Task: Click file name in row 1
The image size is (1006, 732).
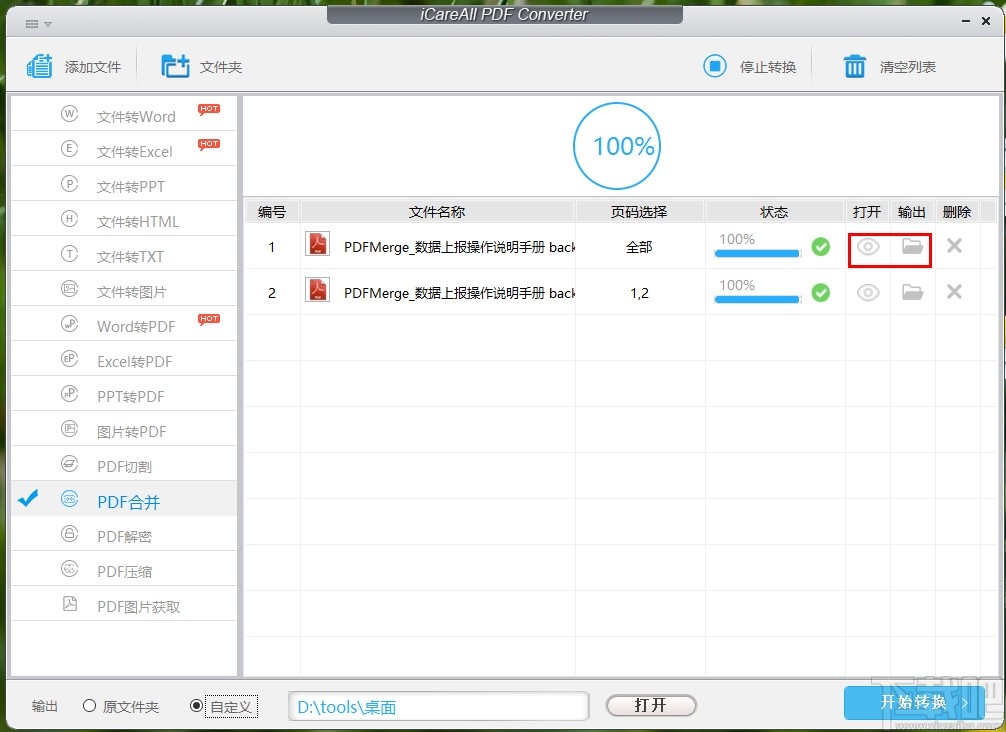Action: pos(459,247)
